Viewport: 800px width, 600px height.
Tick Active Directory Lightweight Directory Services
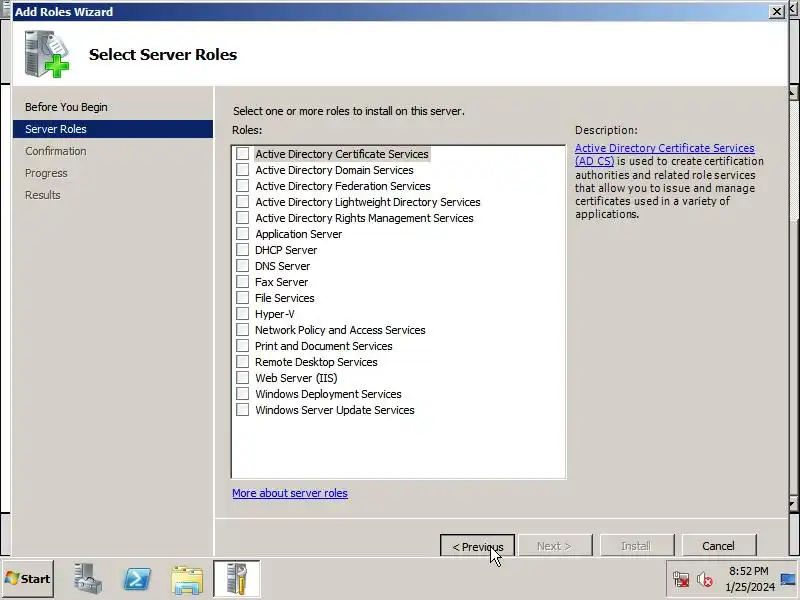pos(242,202)
